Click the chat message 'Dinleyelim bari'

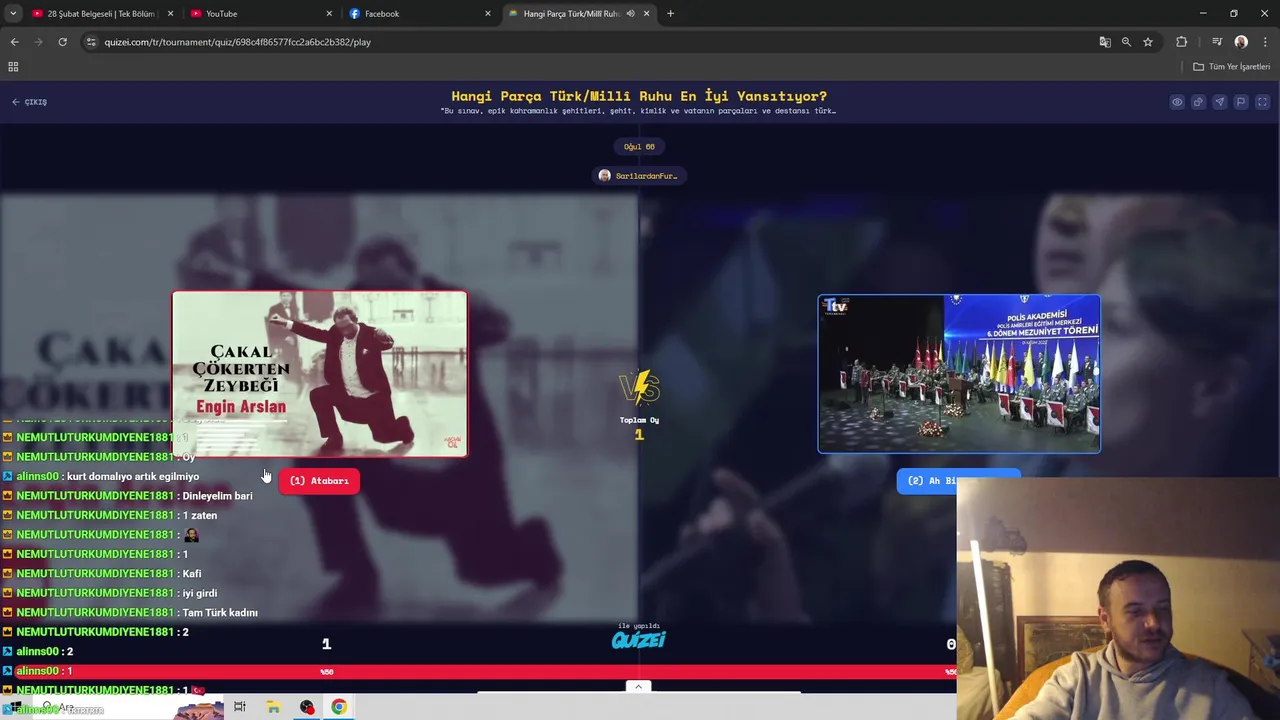(x=217, y=496)
